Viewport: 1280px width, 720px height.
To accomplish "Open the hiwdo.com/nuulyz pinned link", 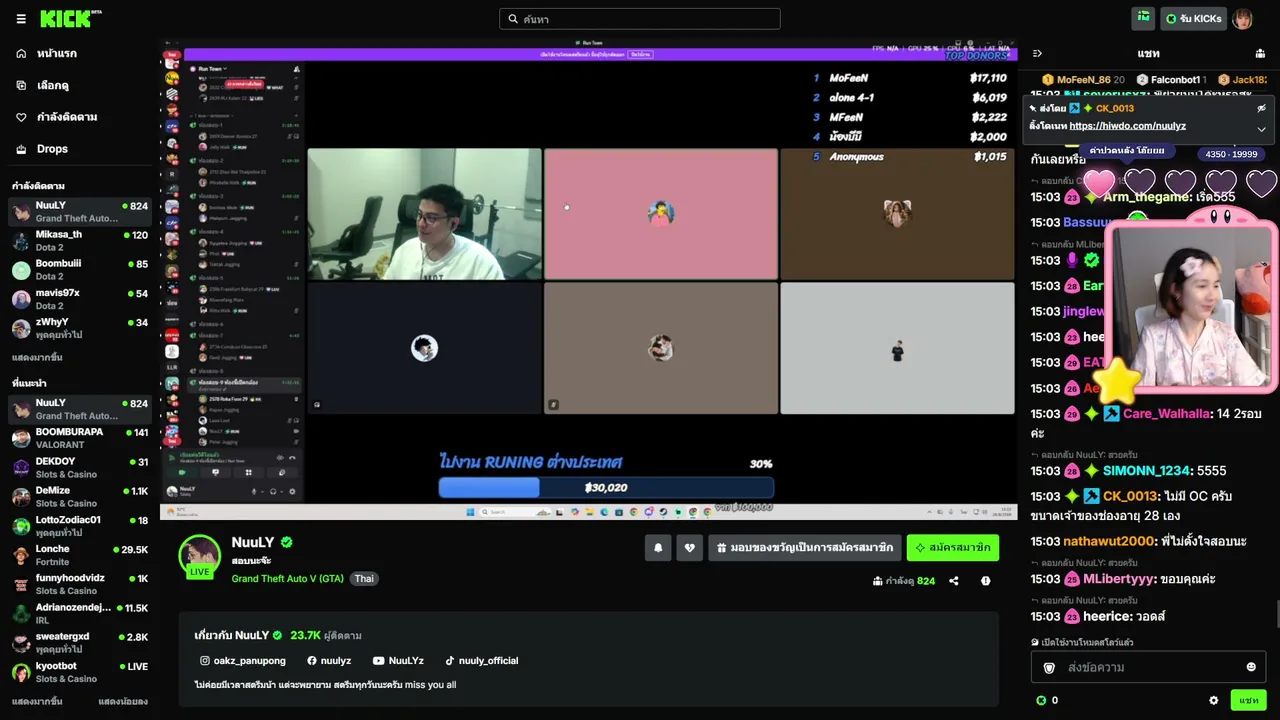I will (1127, 126).
